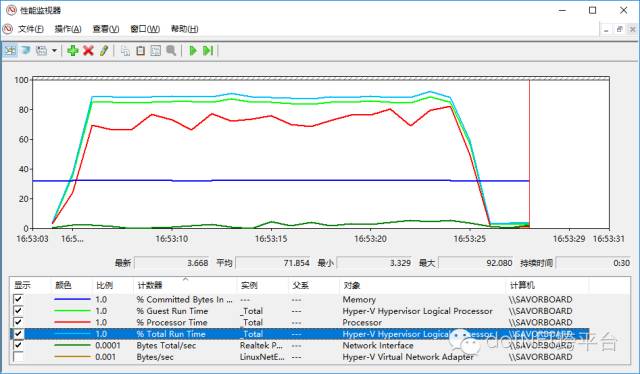
Task: Open the 查看(V) menu
Action: click(106, 29)
